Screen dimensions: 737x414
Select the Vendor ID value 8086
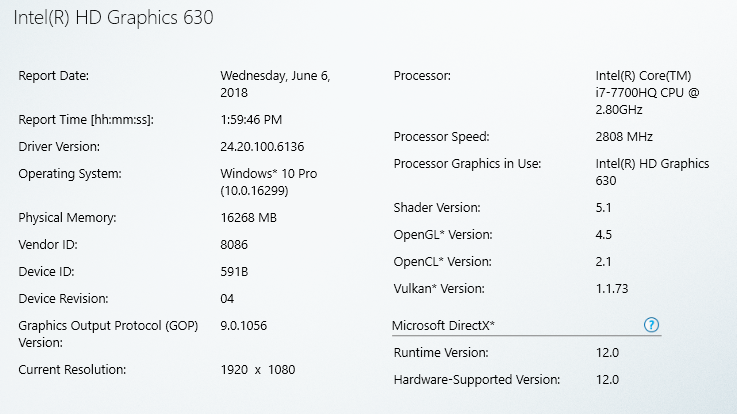[234, 245]
